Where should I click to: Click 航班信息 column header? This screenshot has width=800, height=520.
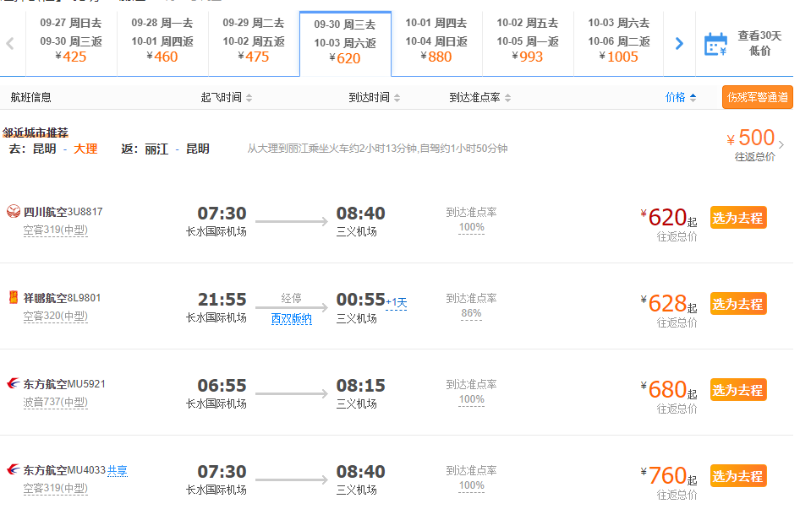[x=31, y=97]
